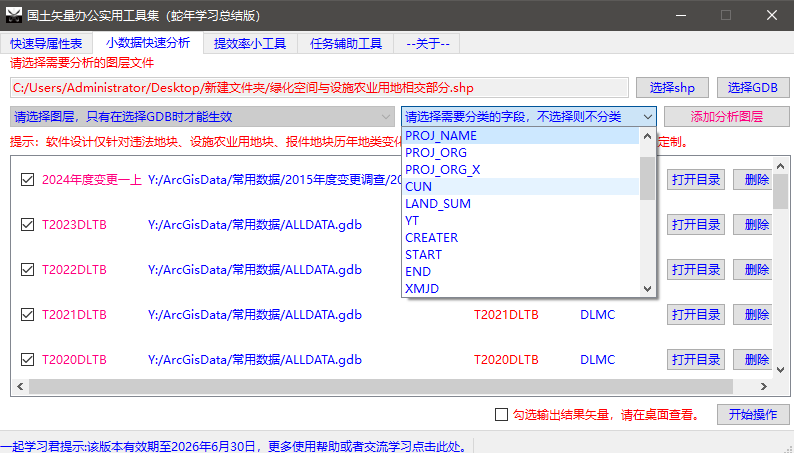The height and width of the screenshot is (453, 794).
Task: Choose PROJ_ORG from the field list
Action: 435,153
